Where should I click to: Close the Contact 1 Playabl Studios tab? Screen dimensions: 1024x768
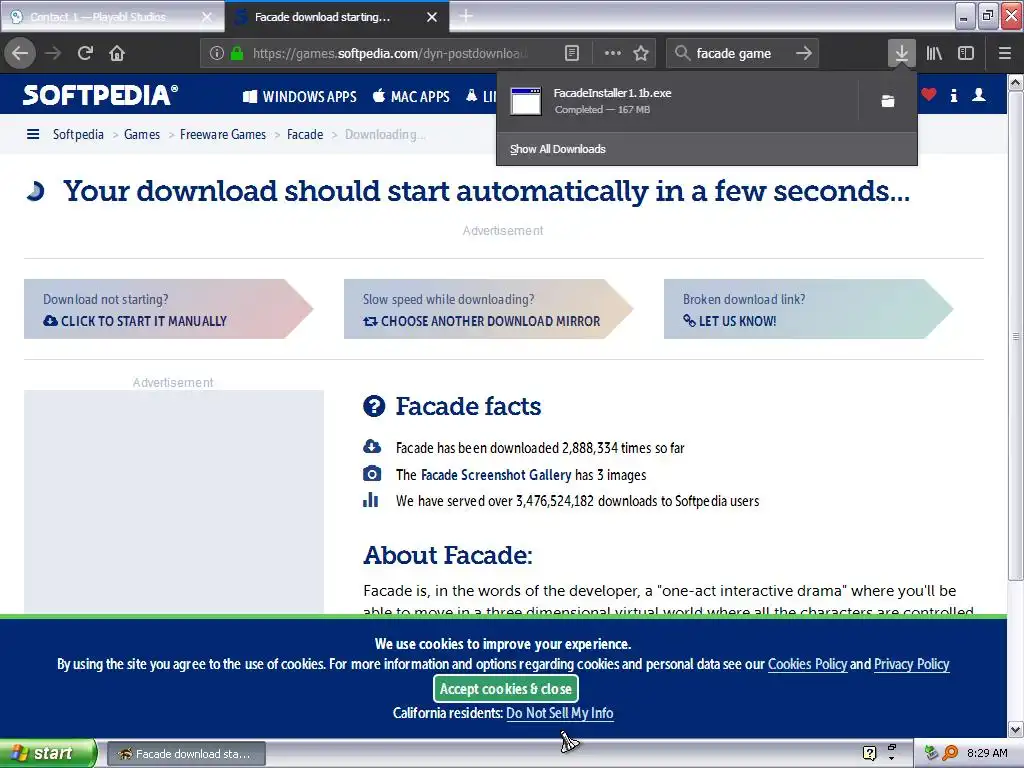point(206,18)
